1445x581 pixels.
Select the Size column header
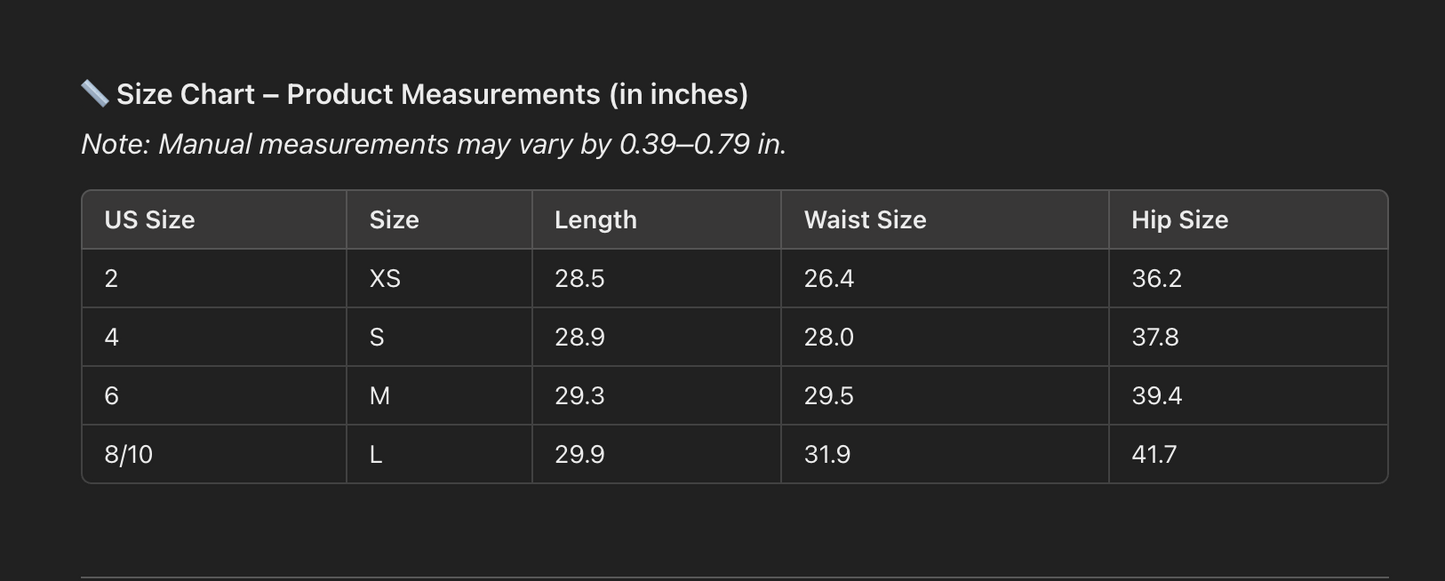coord(394,220)
